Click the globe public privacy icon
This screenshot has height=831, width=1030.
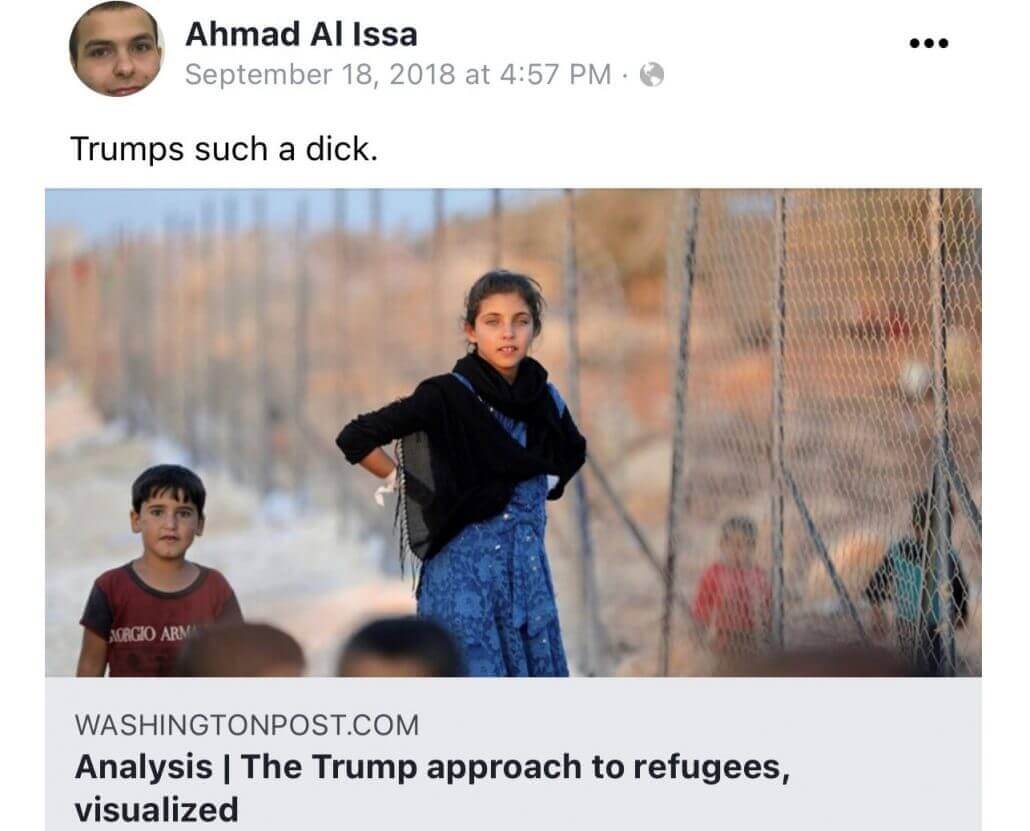point(652,74)
